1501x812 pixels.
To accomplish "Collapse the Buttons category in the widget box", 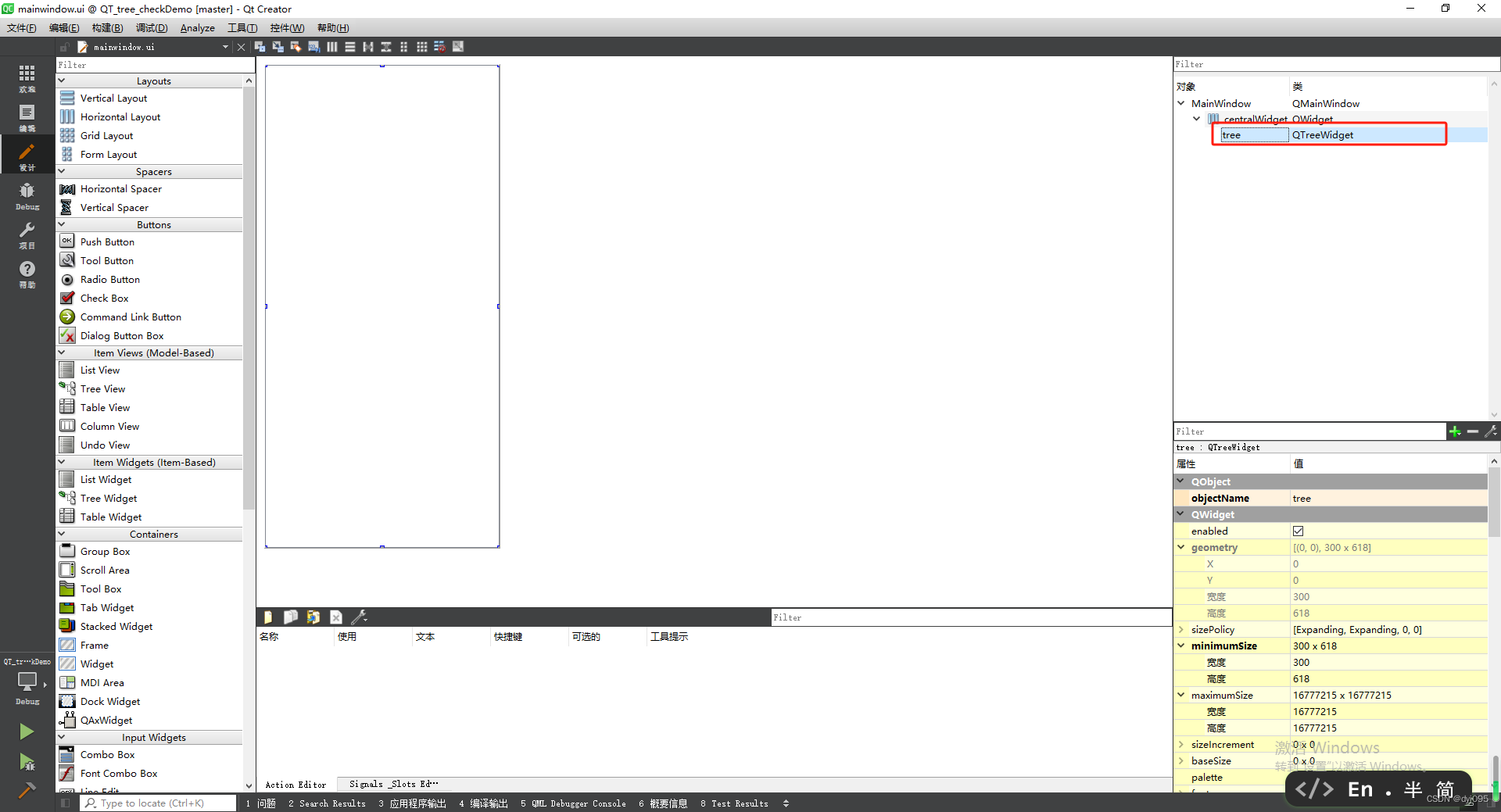I will pos(62,224).
